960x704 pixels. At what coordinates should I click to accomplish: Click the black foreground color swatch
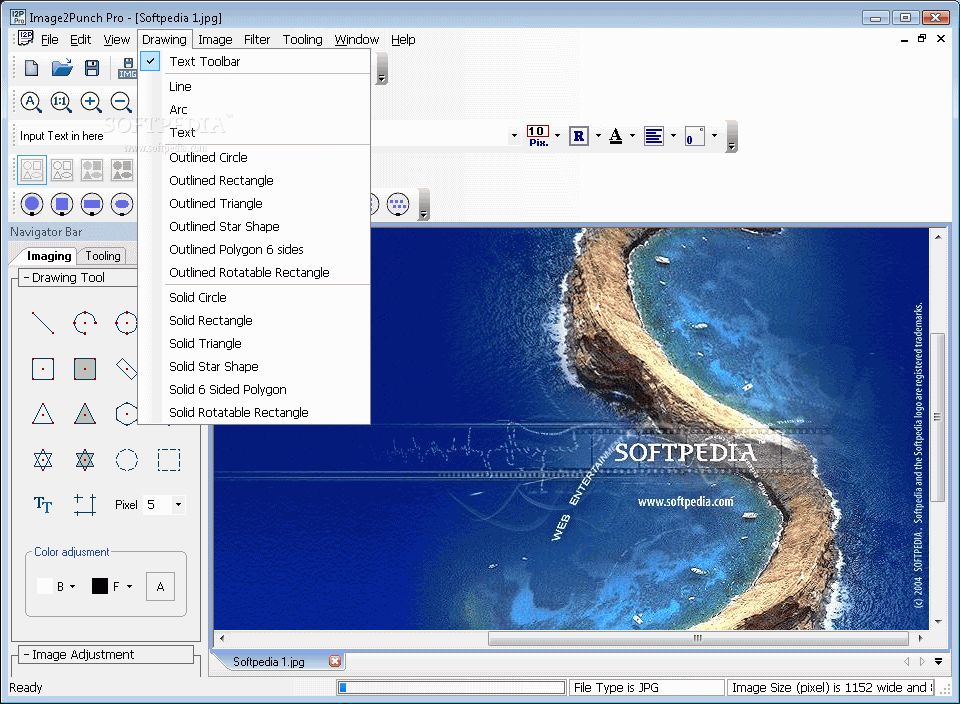(100, 586)
